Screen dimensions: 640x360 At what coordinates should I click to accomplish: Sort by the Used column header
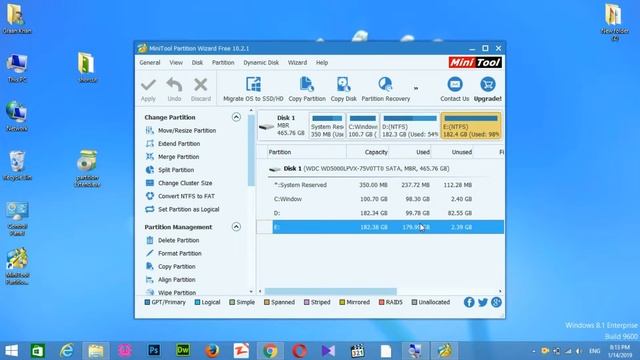410,152
